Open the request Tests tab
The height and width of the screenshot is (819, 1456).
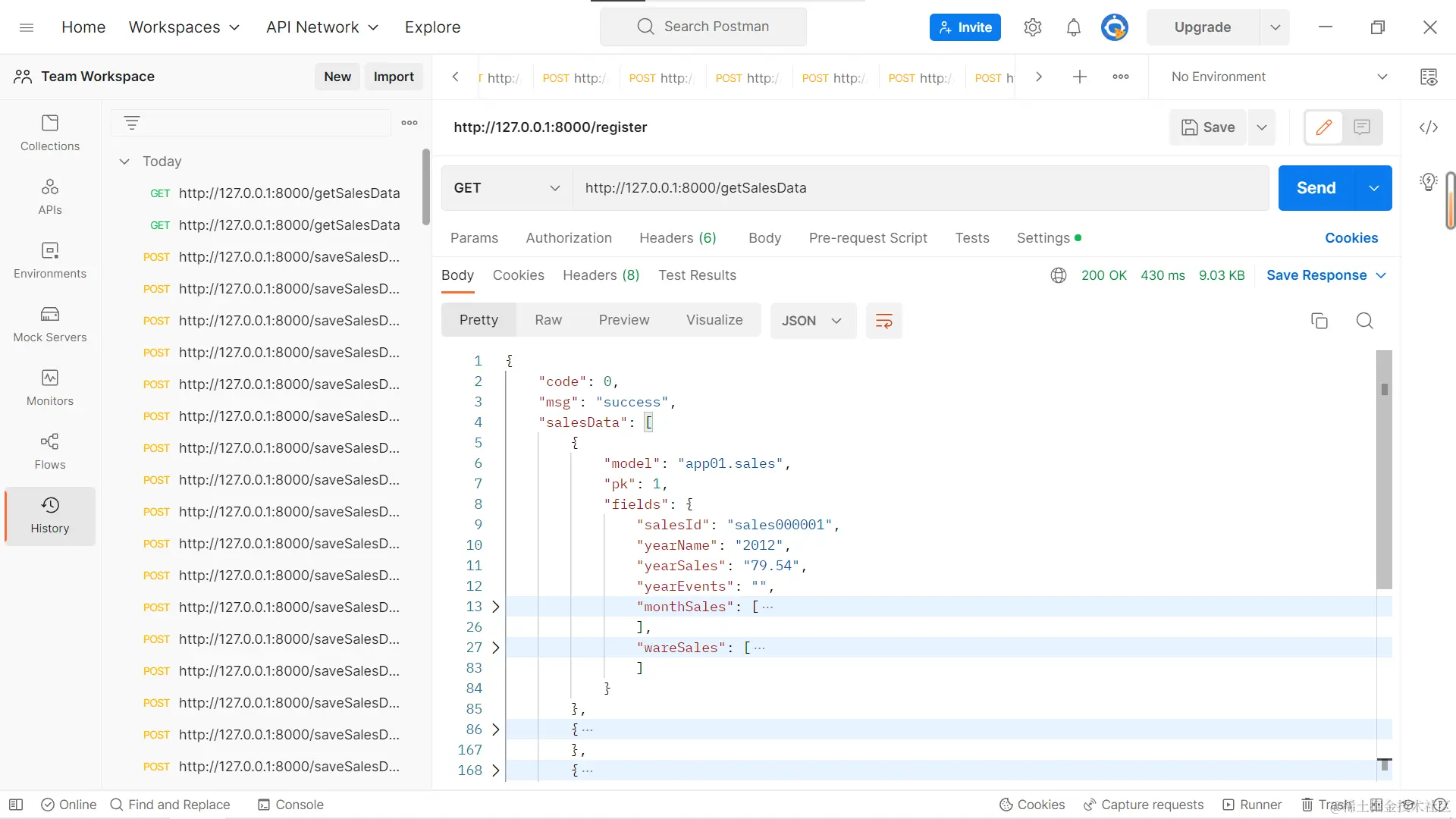(972, 238)
